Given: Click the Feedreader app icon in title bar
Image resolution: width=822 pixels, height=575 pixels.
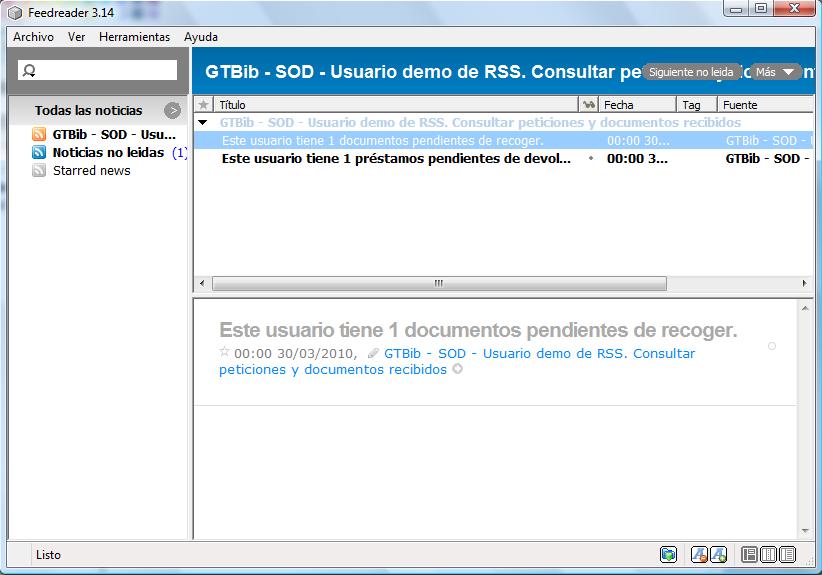Looking at the screenshot, I should [15, 12].
